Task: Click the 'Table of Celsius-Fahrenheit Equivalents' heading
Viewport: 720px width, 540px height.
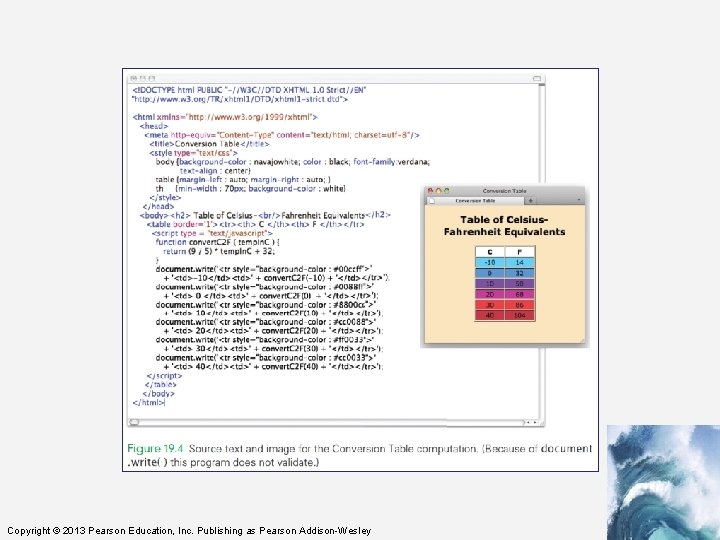Action: click(x=504, y=225)
